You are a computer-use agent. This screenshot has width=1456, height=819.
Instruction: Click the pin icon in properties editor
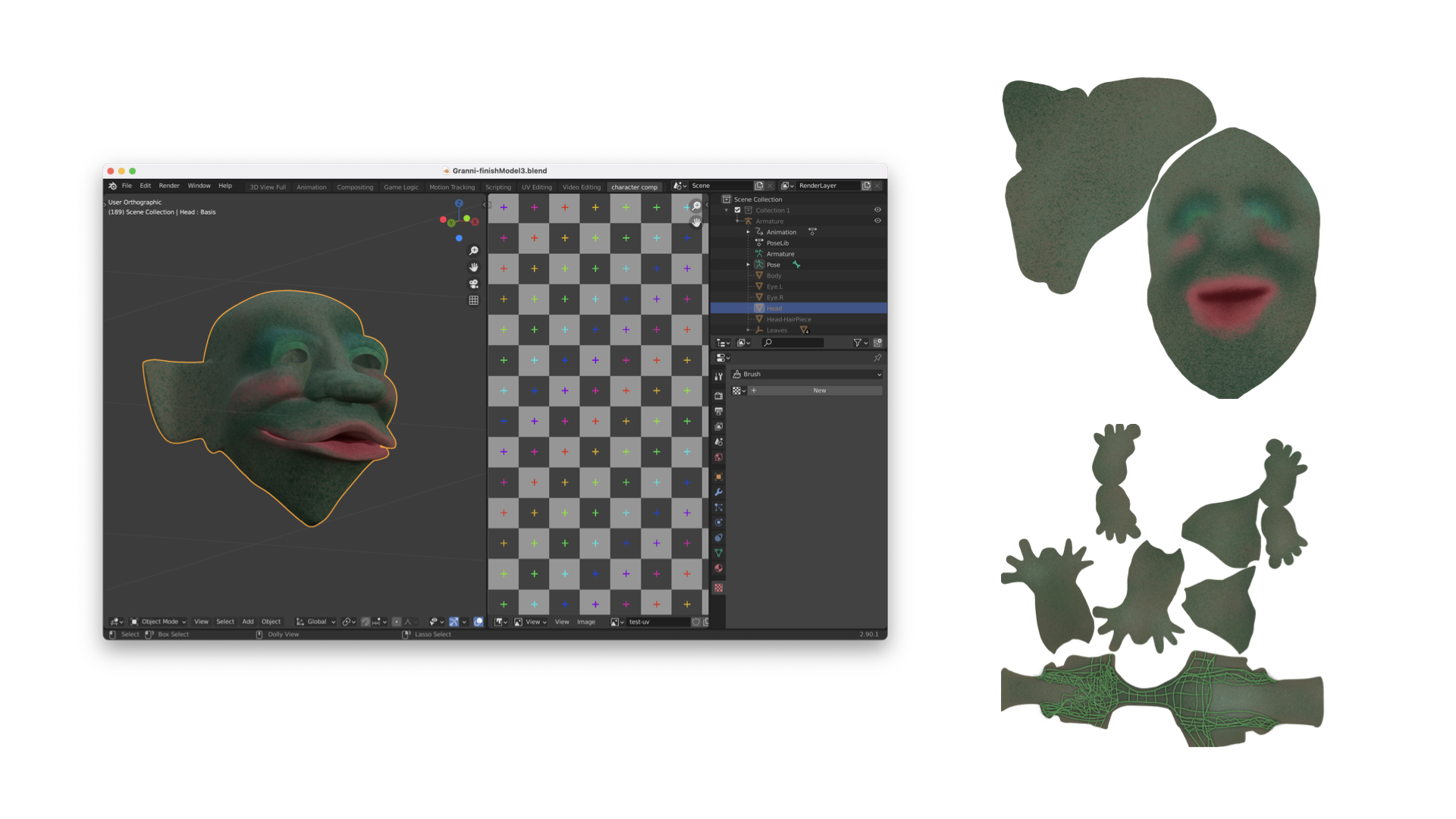pos(877,358)
